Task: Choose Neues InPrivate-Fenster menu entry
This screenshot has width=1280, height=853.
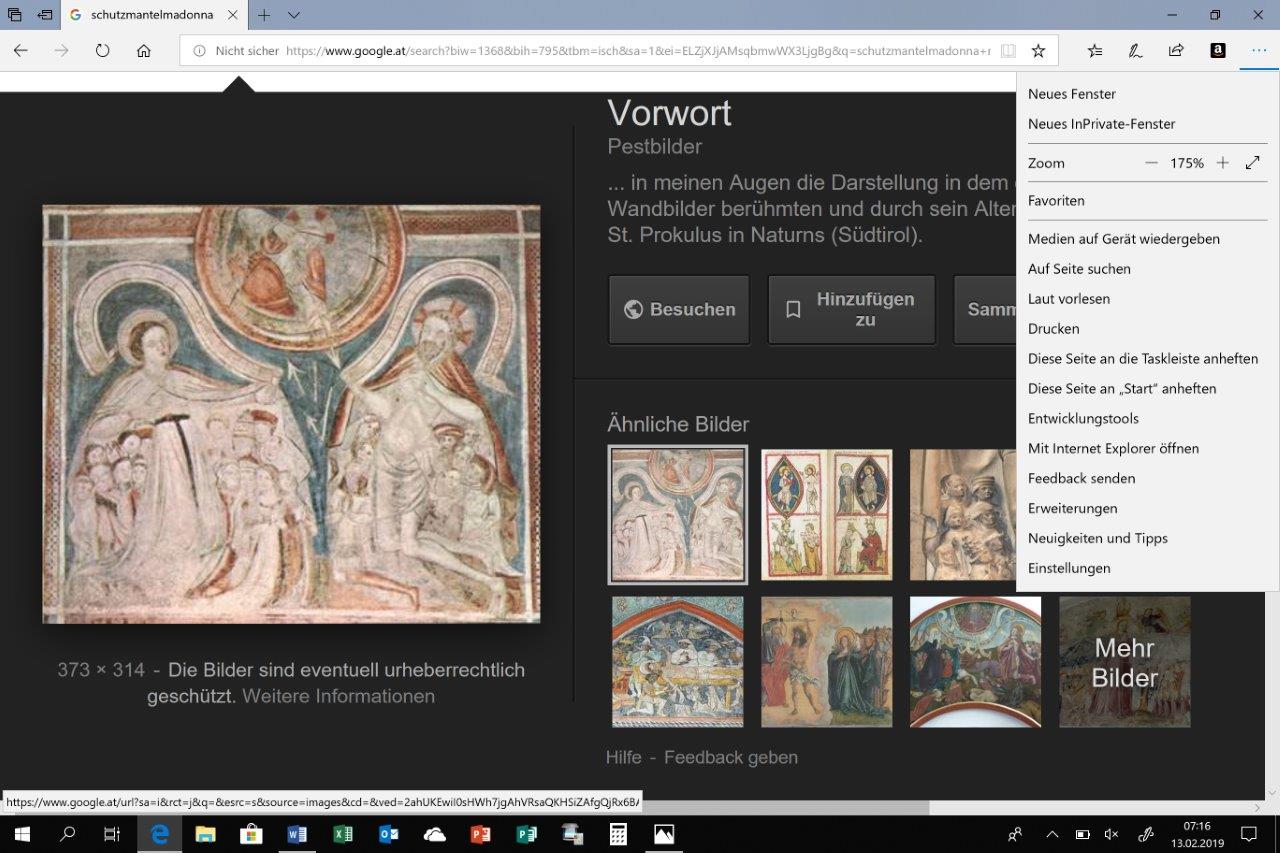Action: click(1101, 124)
